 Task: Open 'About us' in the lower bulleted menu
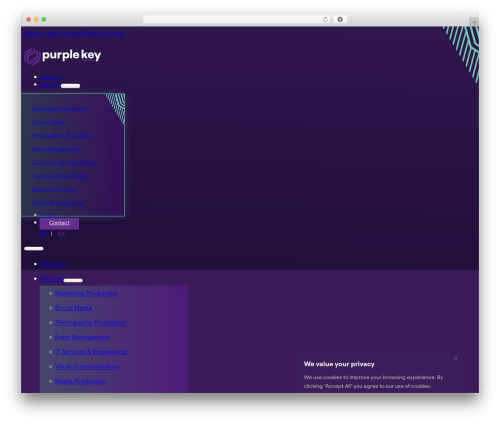click(x=52, y=264)
